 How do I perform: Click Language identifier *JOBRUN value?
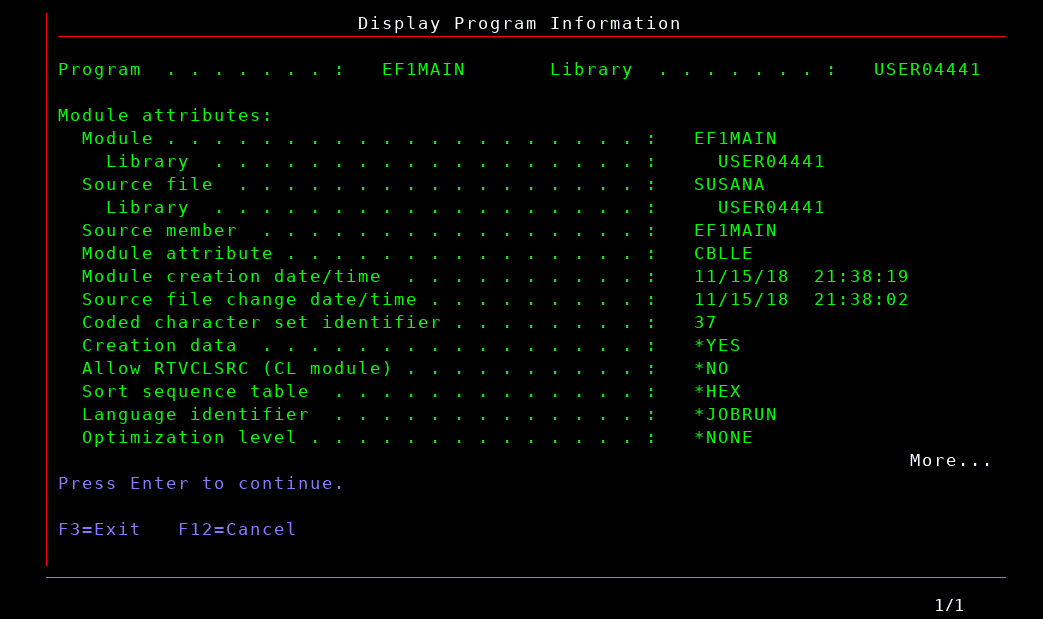pyautogui.click(x=735, y=414)
